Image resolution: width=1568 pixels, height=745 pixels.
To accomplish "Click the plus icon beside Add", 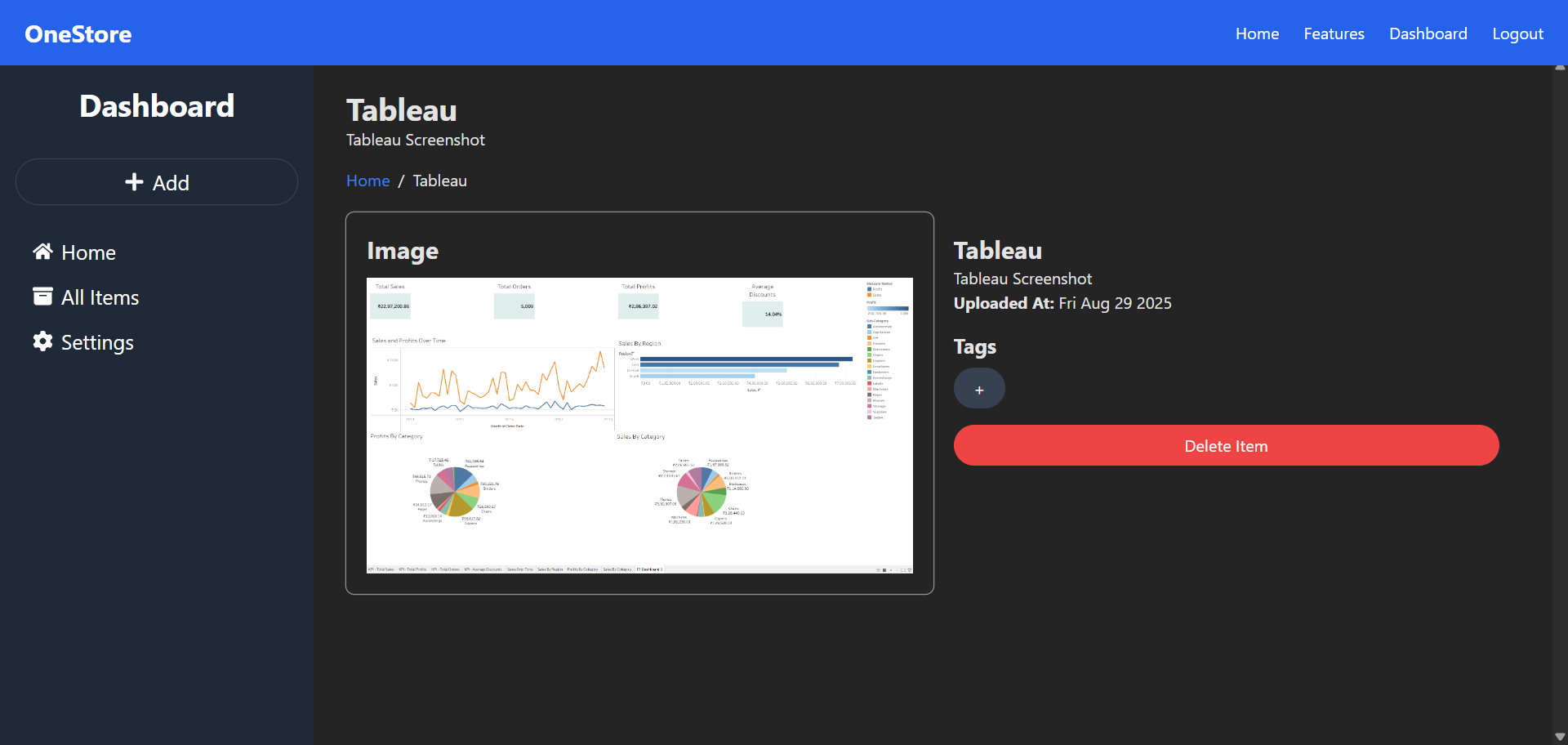I will click(x=134, y=182).
